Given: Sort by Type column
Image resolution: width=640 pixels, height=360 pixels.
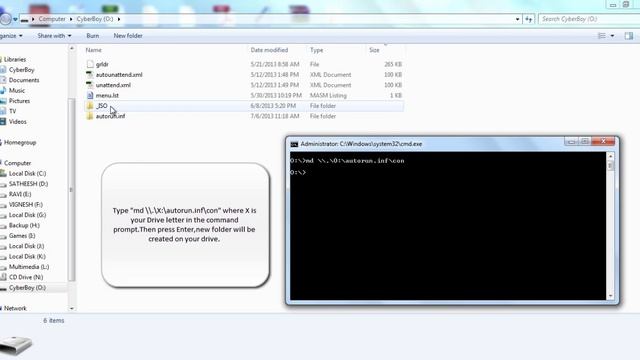Looking at the screenshot, I should point(316,50).
